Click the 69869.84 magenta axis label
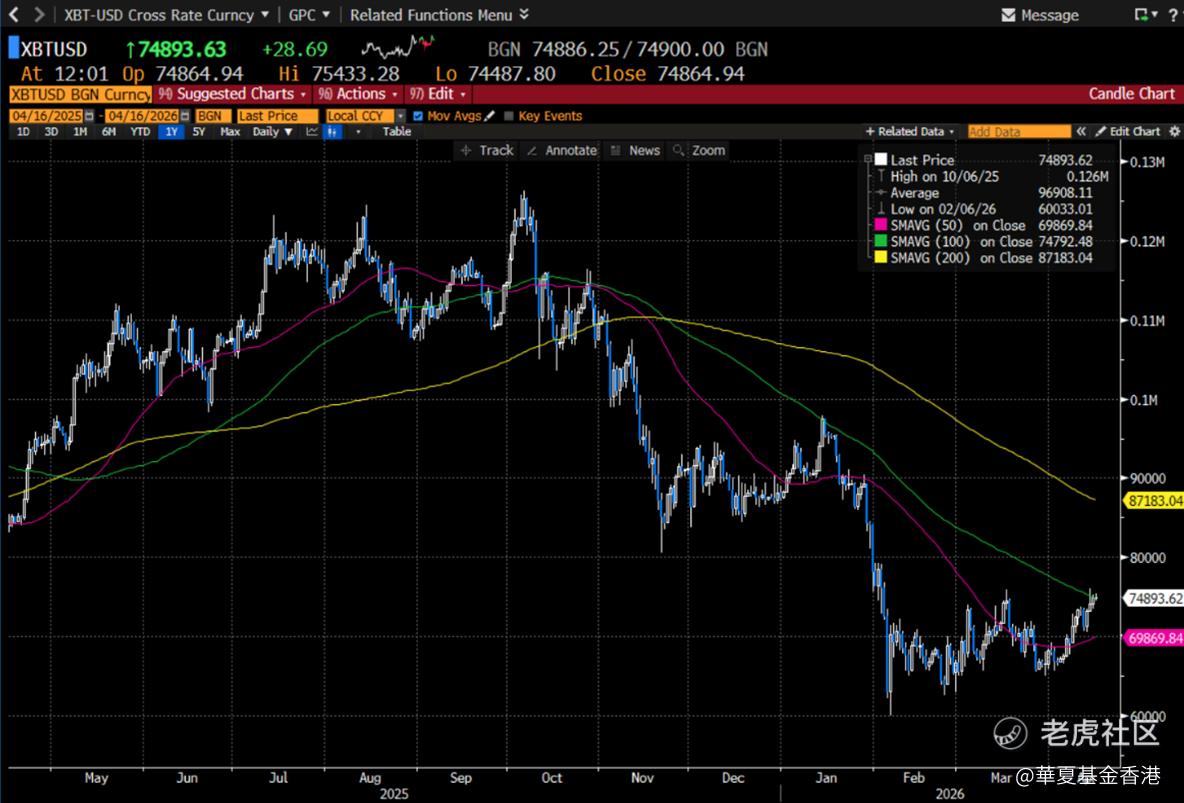Image resolution: width=1184 pixels, height=803 pixels. (x=1154, y=638)
